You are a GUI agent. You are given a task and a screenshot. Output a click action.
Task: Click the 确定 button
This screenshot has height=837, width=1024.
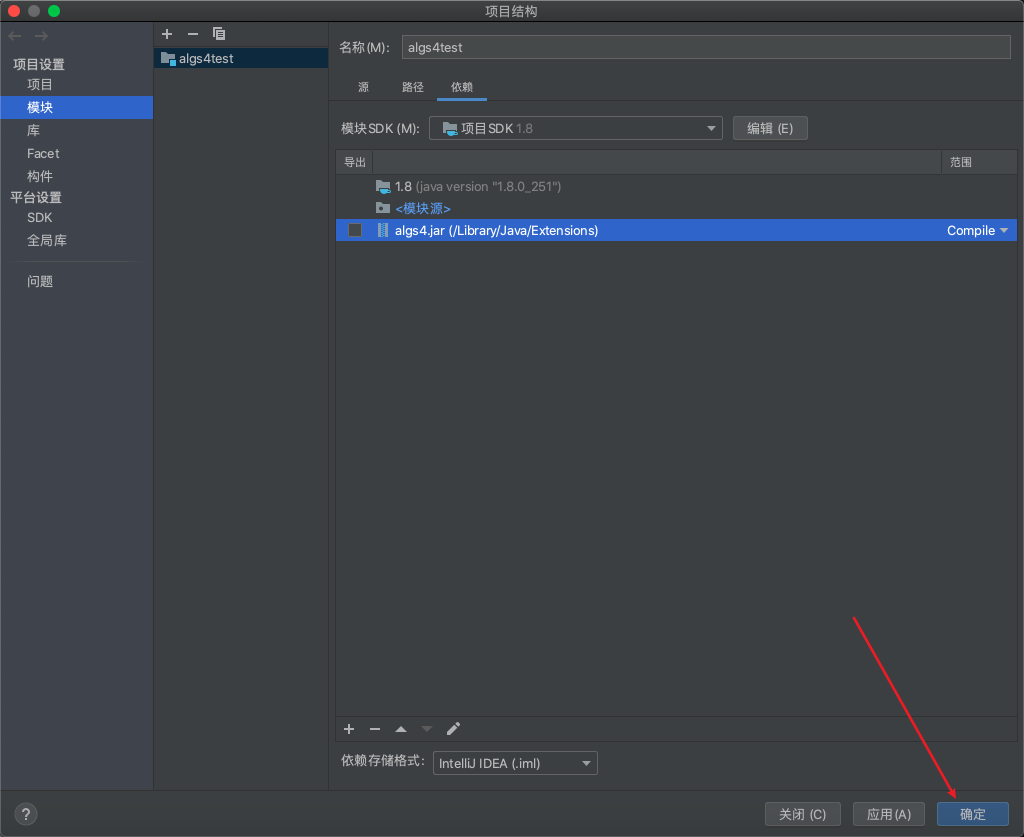pos(973,814)
